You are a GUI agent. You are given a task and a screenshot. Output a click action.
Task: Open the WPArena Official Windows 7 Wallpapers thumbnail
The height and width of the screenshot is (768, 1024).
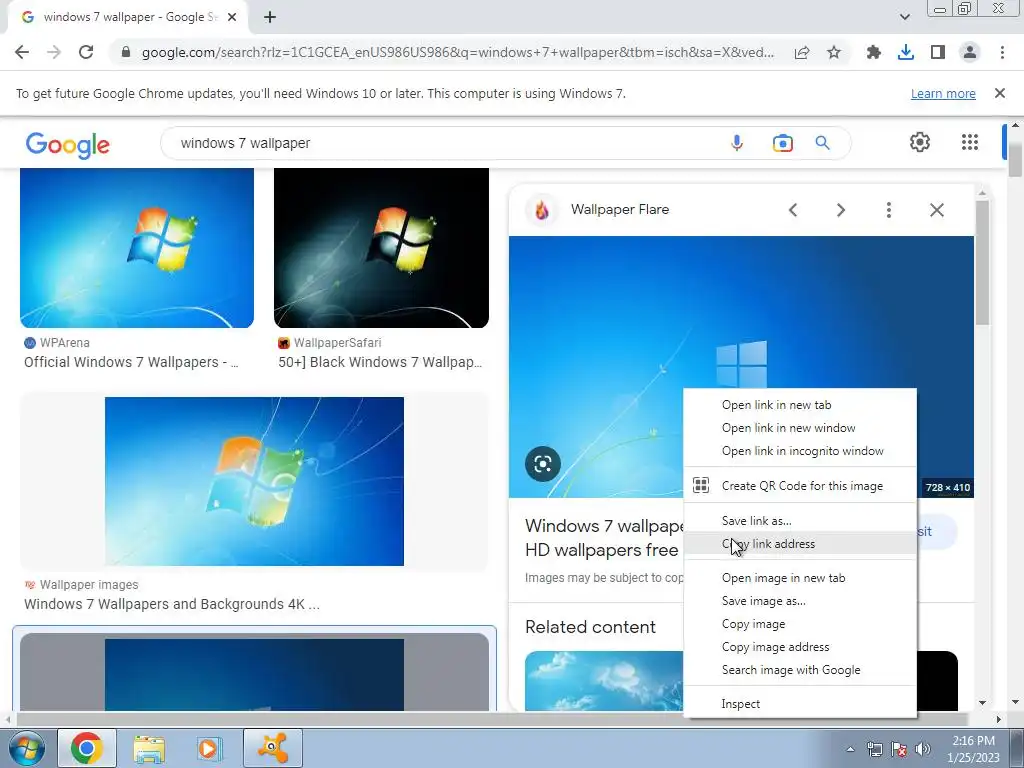(137, 248)
